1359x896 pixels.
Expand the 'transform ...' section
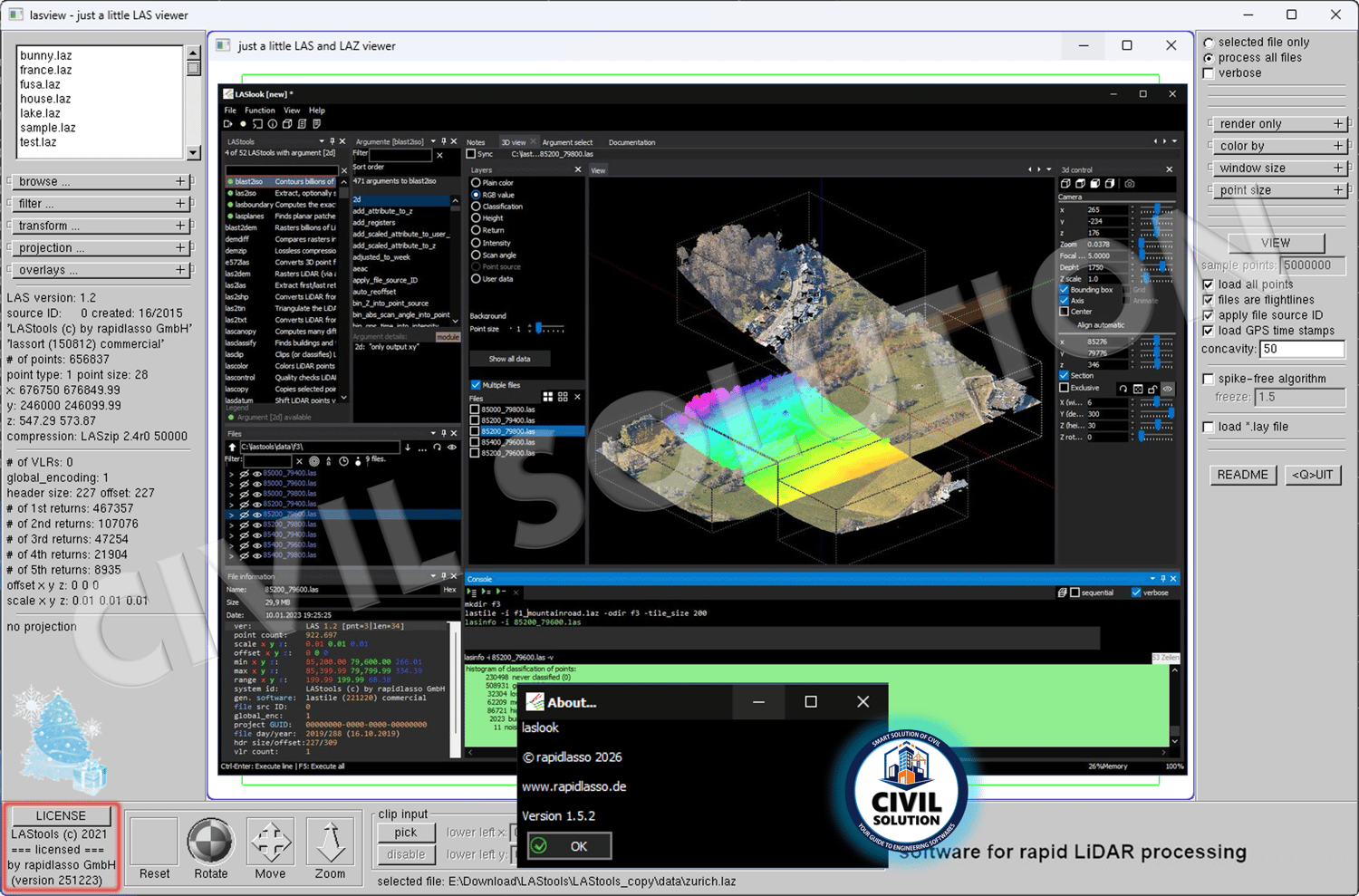101,226
